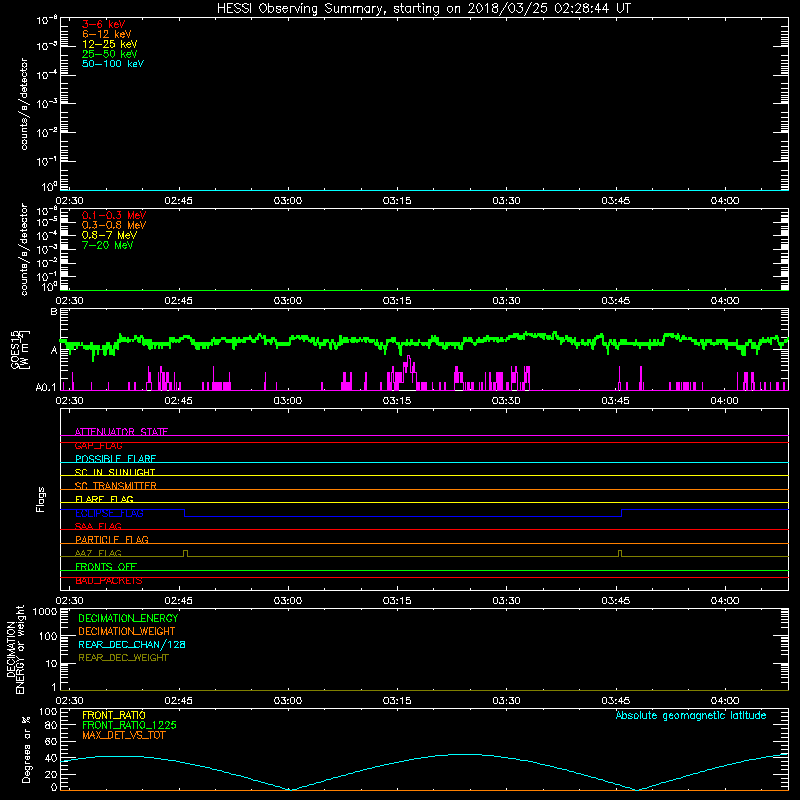Click the tallest magenta GOES peak near 03:15
This screenshot has height=800, width=800.
click(x=408, y=359)
